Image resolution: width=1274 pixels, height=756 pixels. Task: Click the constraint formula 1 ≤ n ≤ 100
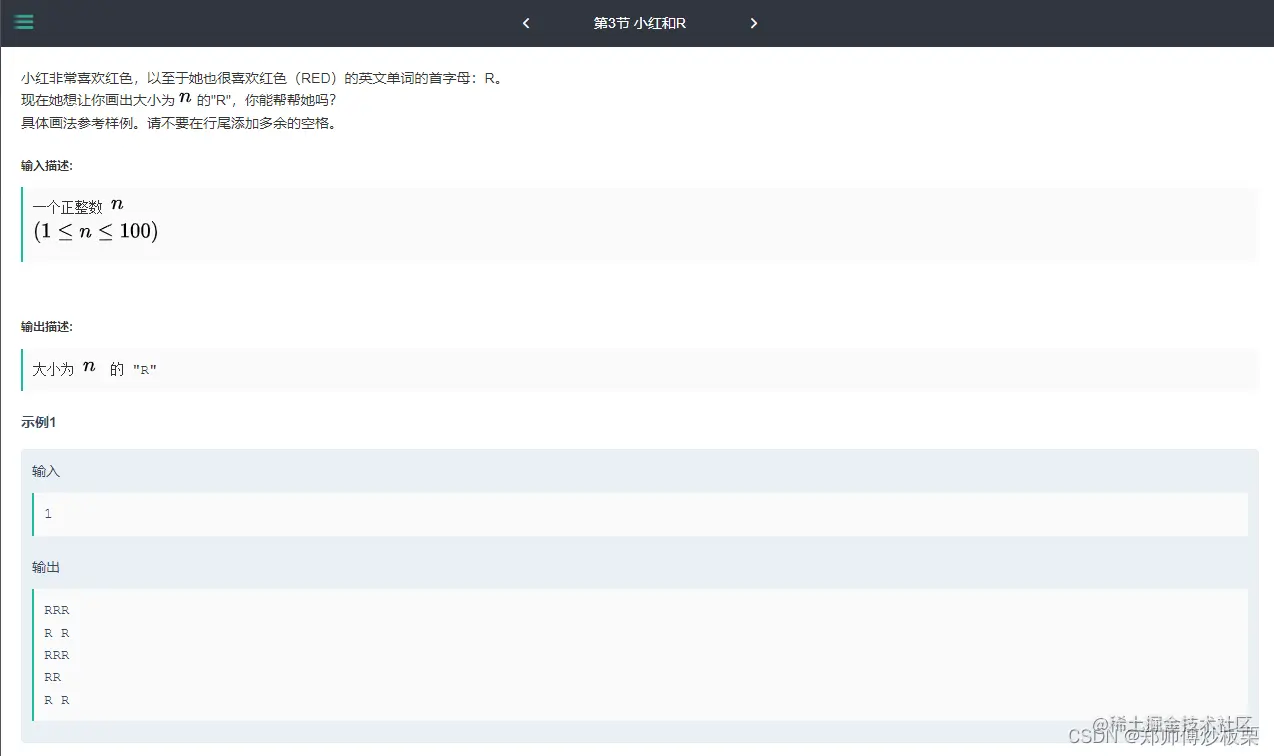(x=95, y=232)
